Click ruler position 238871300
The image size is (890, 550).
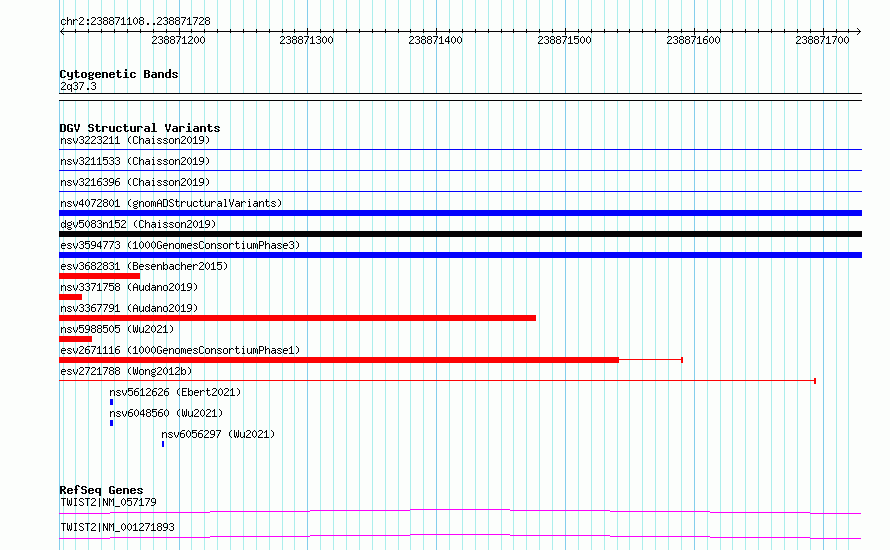pyautogui.click(x=307, y=40)
